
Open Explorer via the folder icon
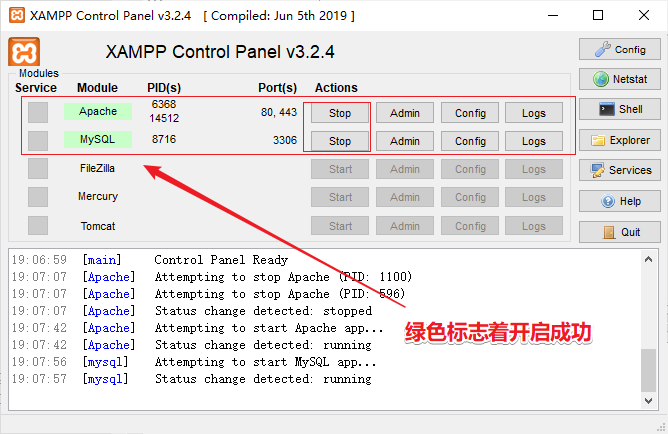click(619, 140)
